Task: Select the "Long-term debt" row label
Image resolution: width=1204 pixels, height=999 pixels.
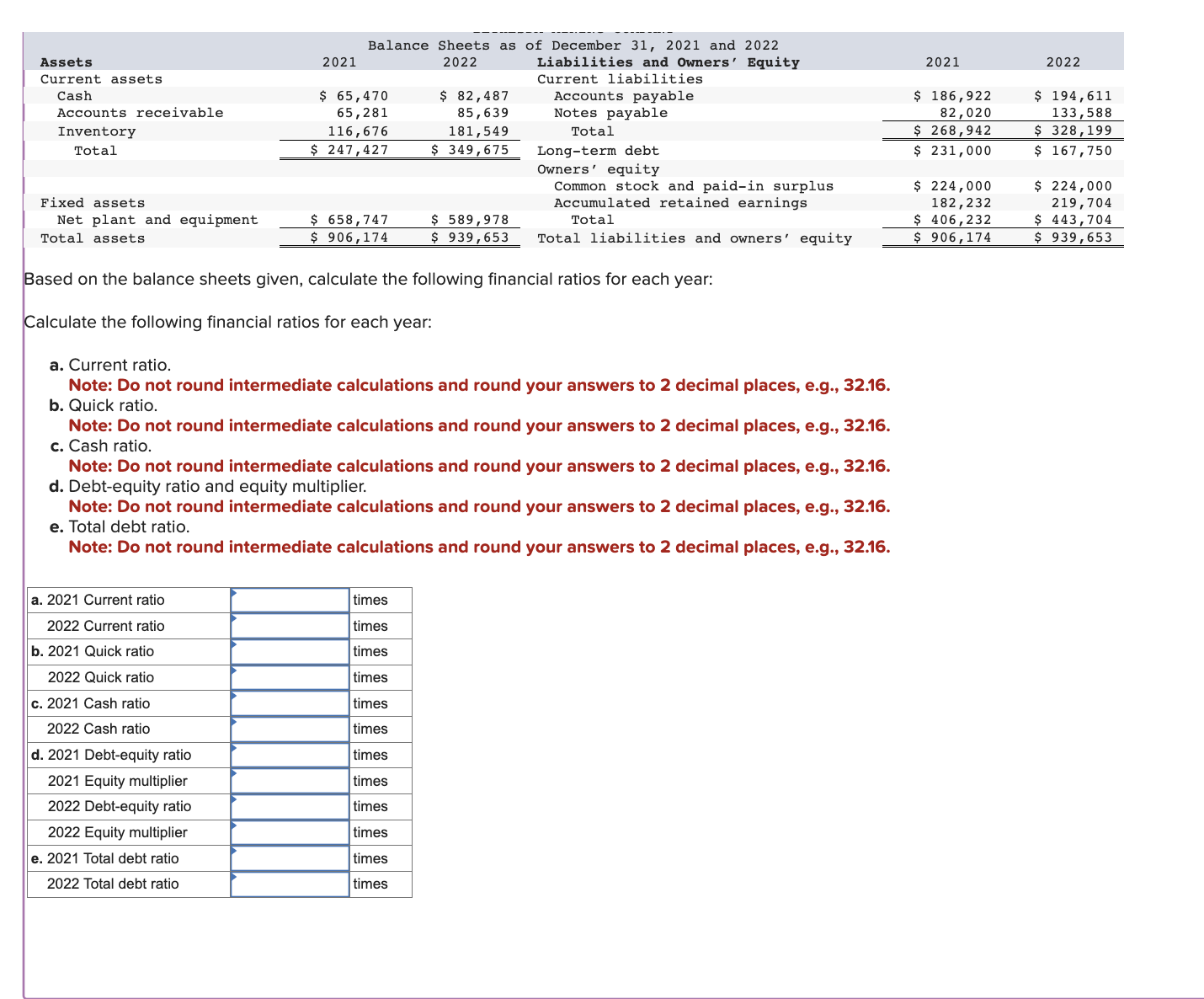Action: [598, 151]
